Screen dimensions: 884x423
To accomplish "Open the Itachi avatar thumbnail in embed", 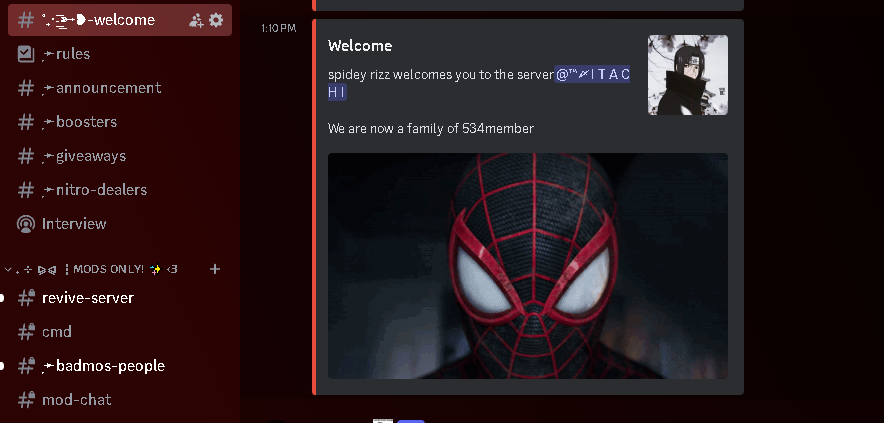I will [x=687, y=75].
